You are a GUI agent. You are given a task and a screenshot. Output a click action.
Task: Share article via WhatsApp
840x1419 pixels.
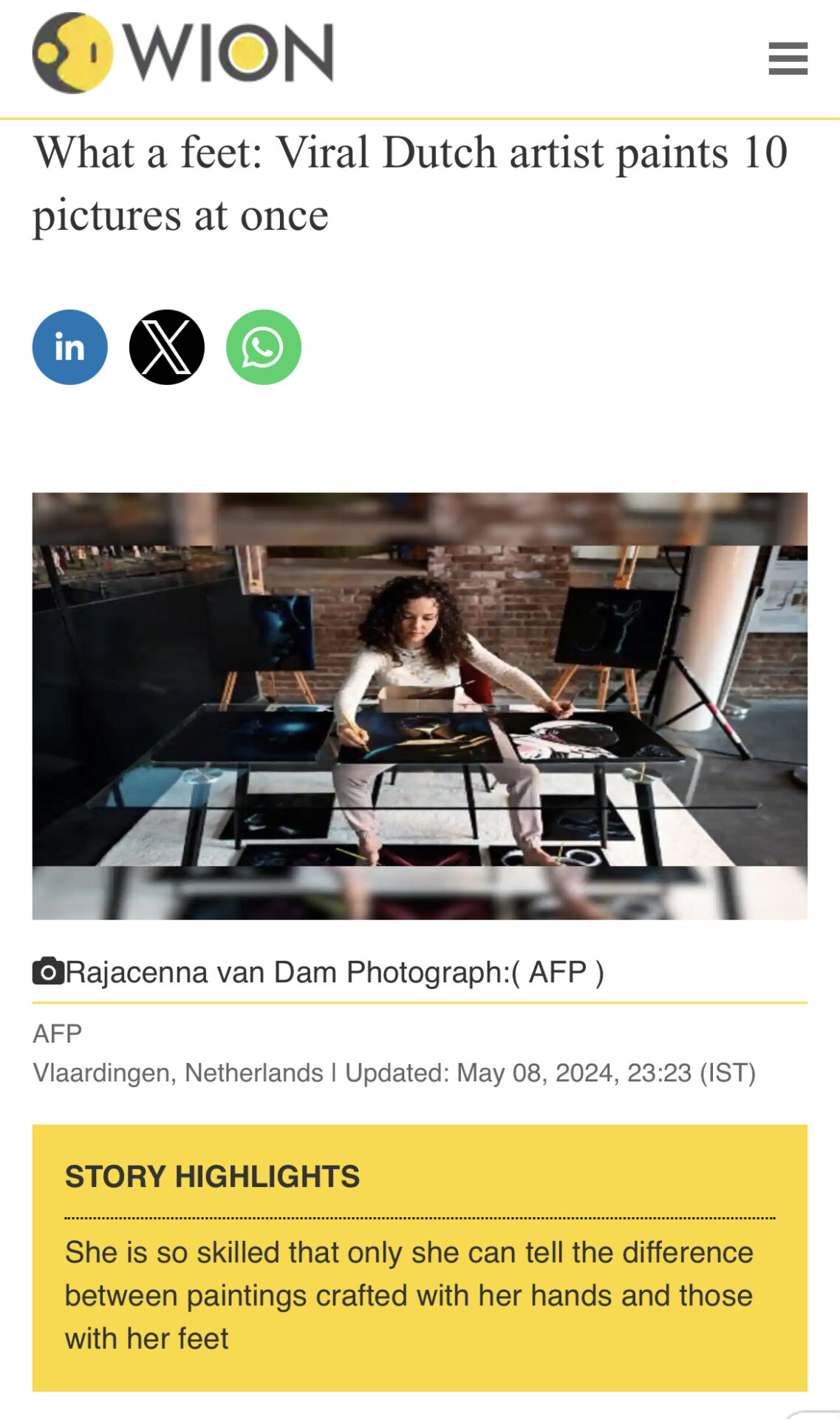click(264, 347)
